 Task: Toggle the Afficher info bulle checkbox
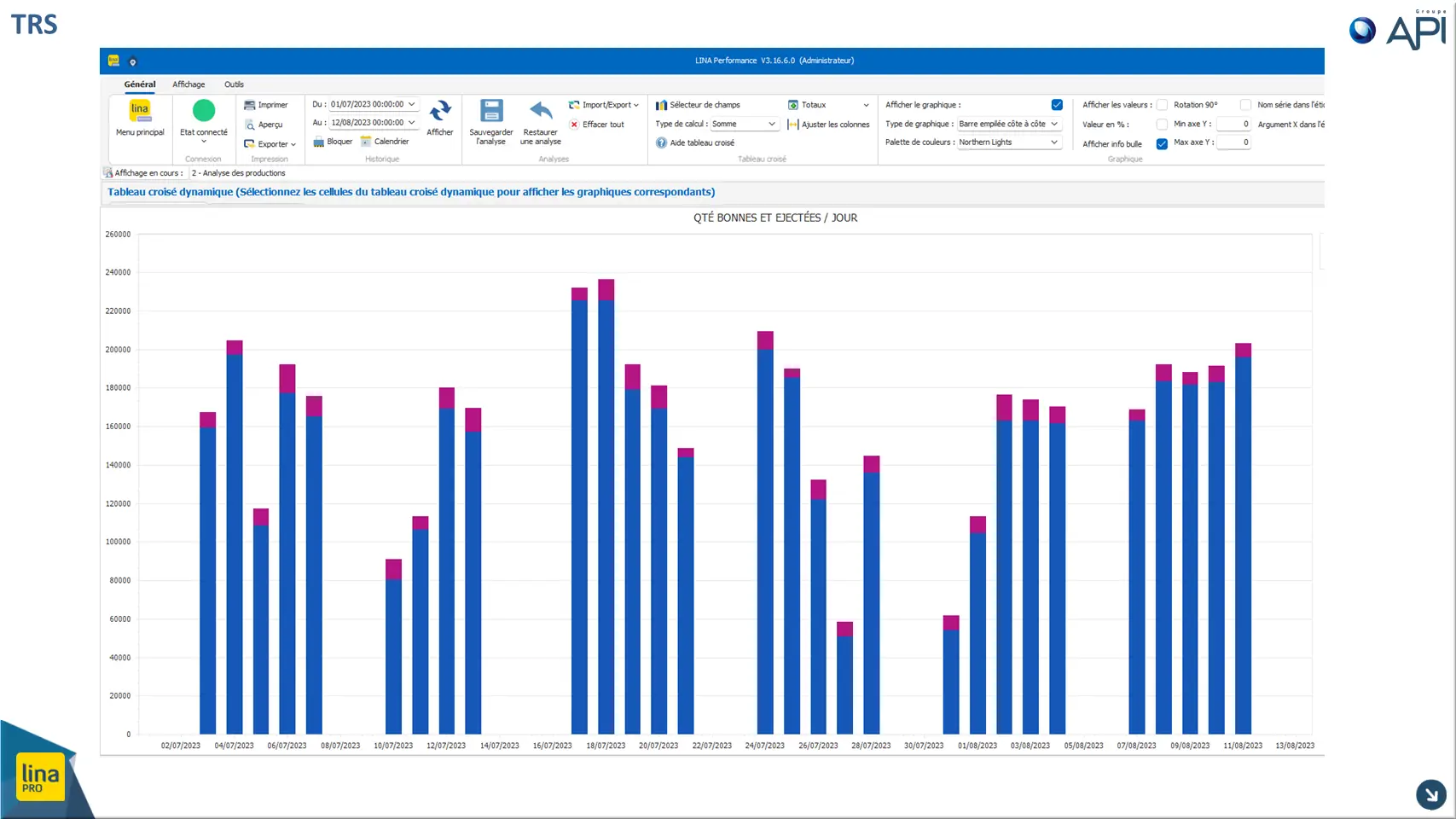click(1162, 144)
